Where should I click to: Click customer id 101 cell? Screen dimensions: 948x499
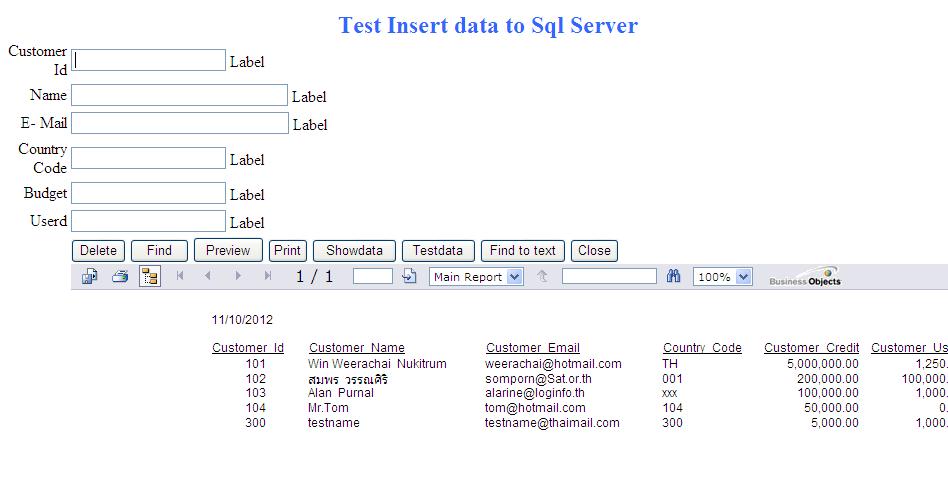255,364
